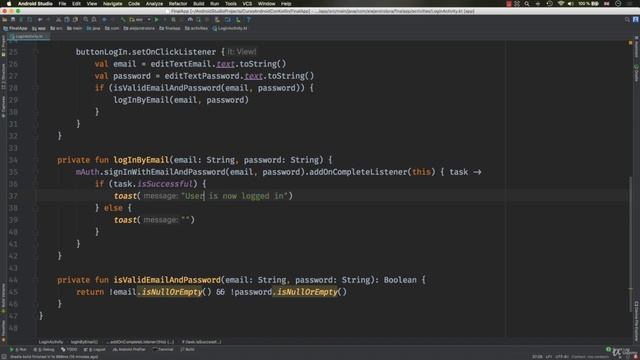
Task: Open macOS Spotlight search
Action: [x=527, y=4]
